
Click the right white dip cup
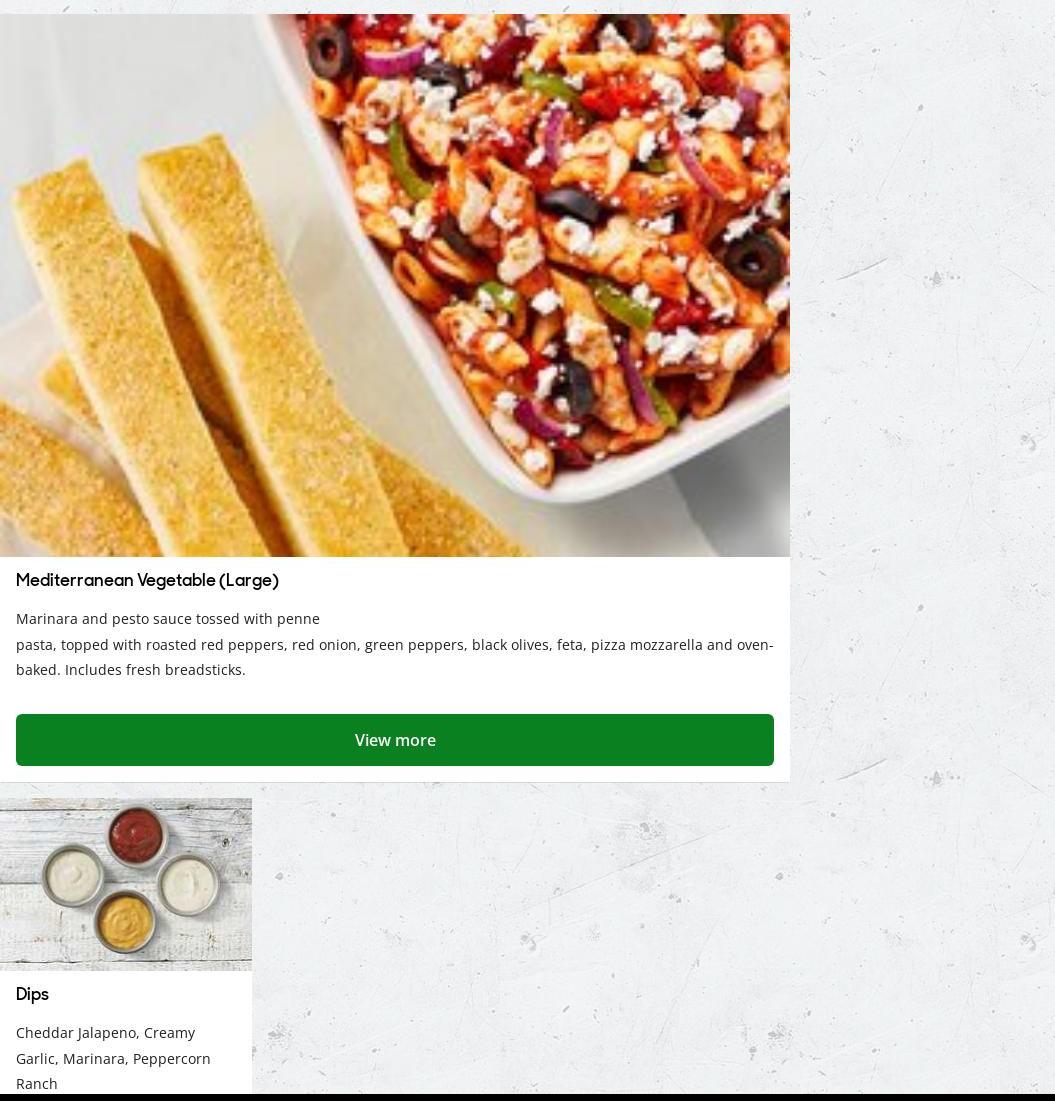[x=188, y=883]
